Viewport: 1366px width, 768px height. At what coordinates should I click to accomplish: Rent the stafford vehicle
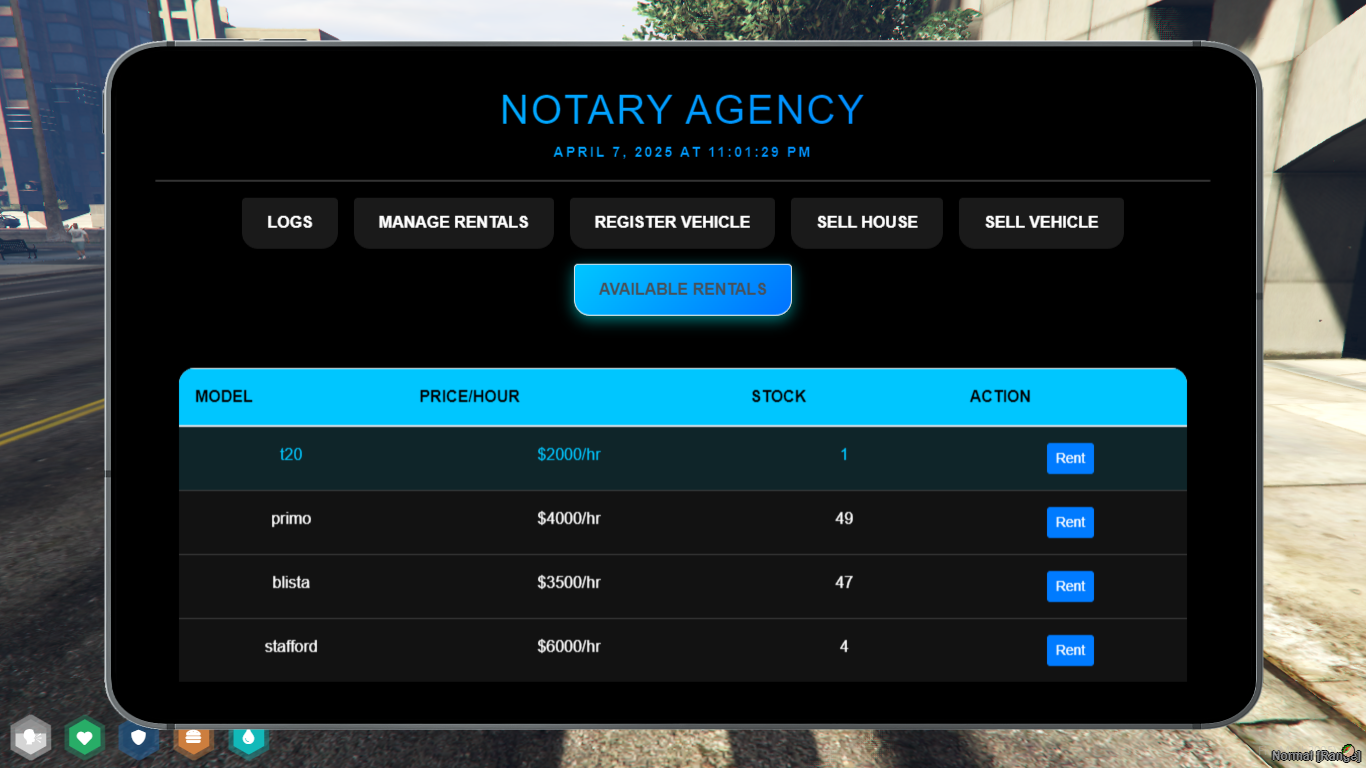[1070, 650]
